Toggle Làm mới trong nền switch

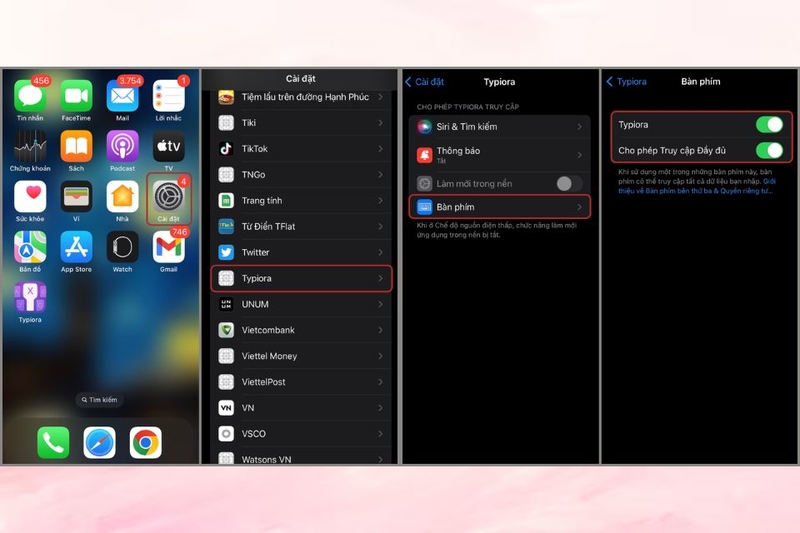point(569,183)
